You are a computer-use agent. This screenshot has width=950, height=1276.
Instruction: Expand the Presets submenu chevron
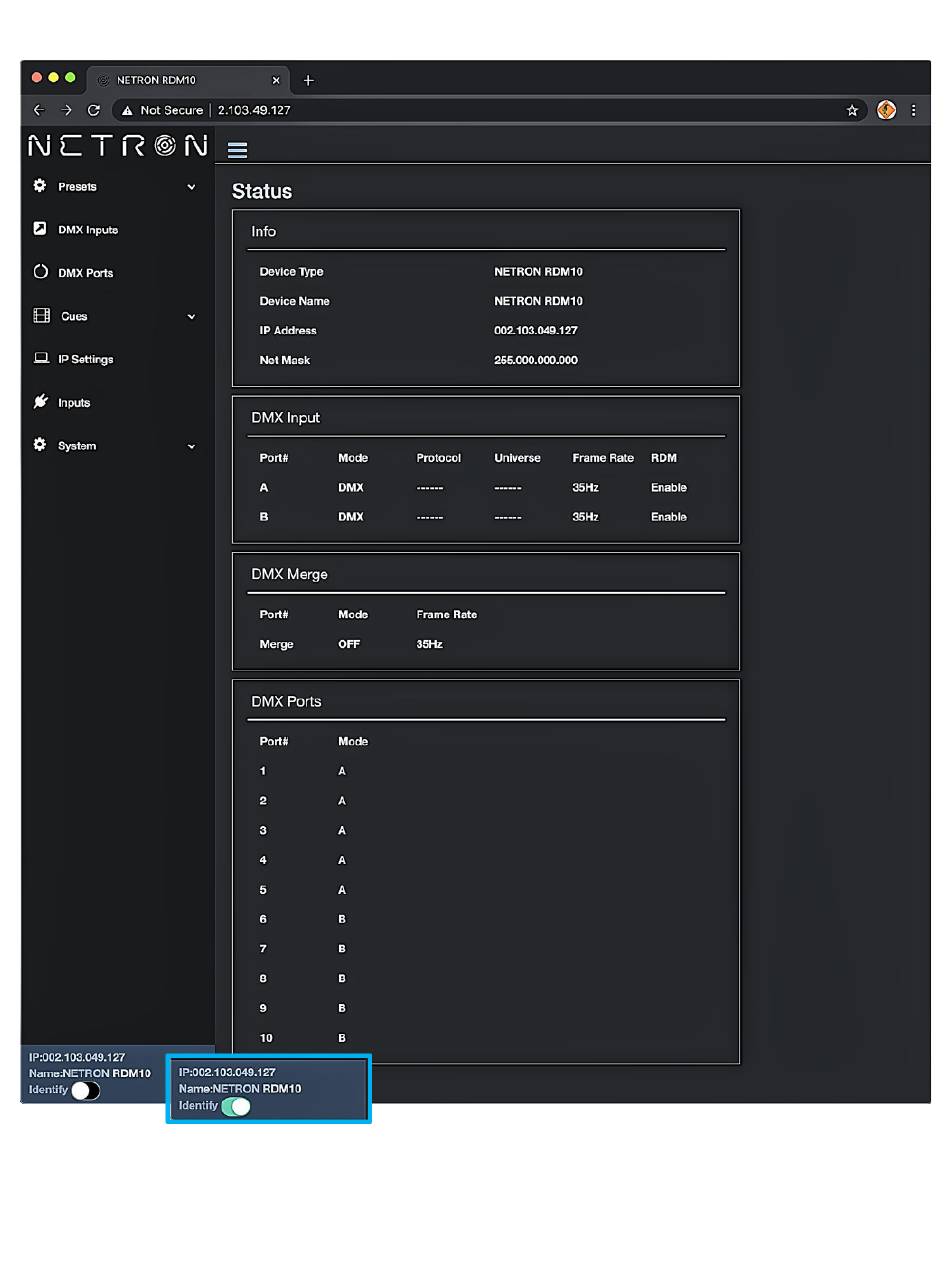[x=191, y=187]
